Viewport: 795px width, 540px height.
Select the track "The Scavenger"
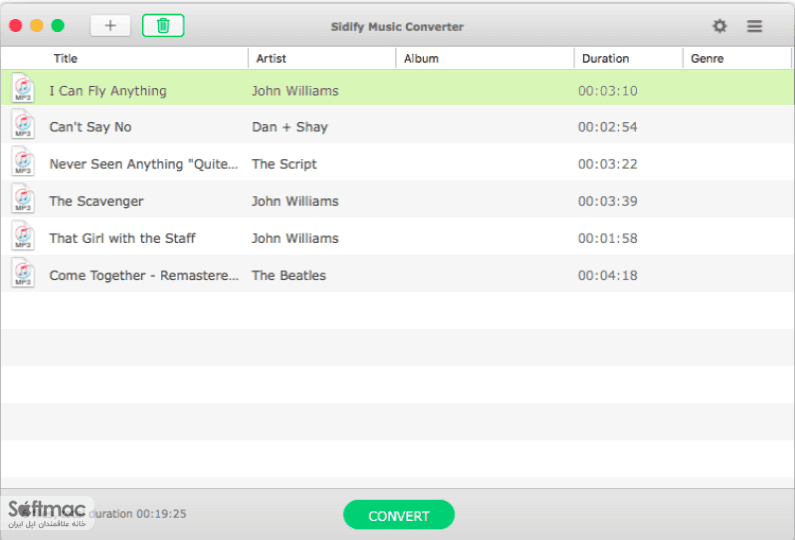tap(96, 201)
